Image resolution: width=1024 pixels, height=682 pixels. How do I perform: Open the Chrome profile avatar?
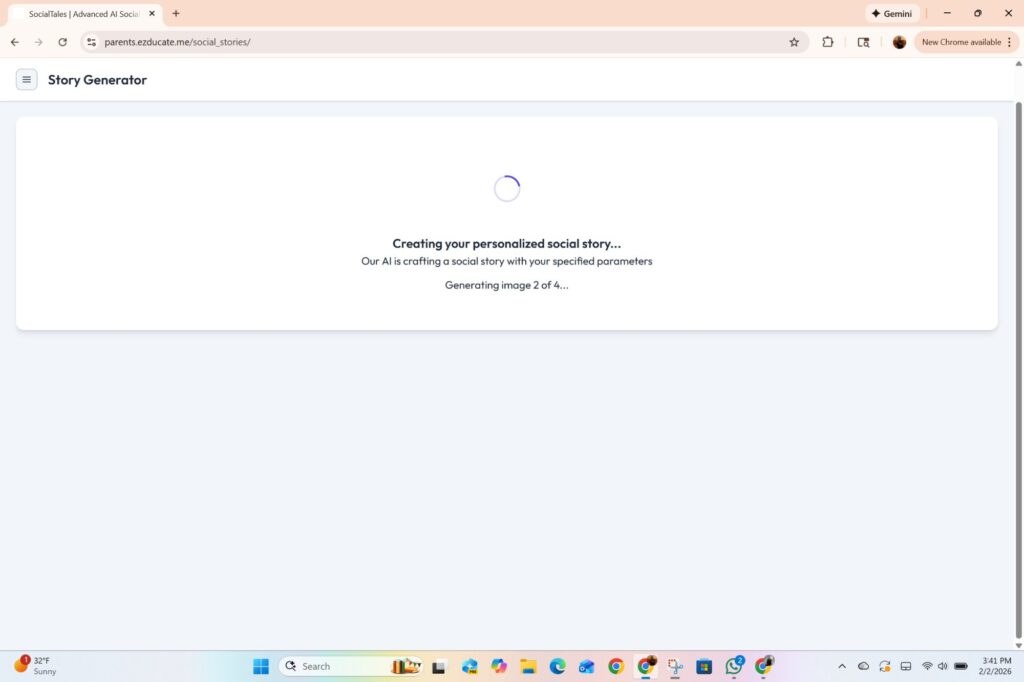[x=899, y=42]
